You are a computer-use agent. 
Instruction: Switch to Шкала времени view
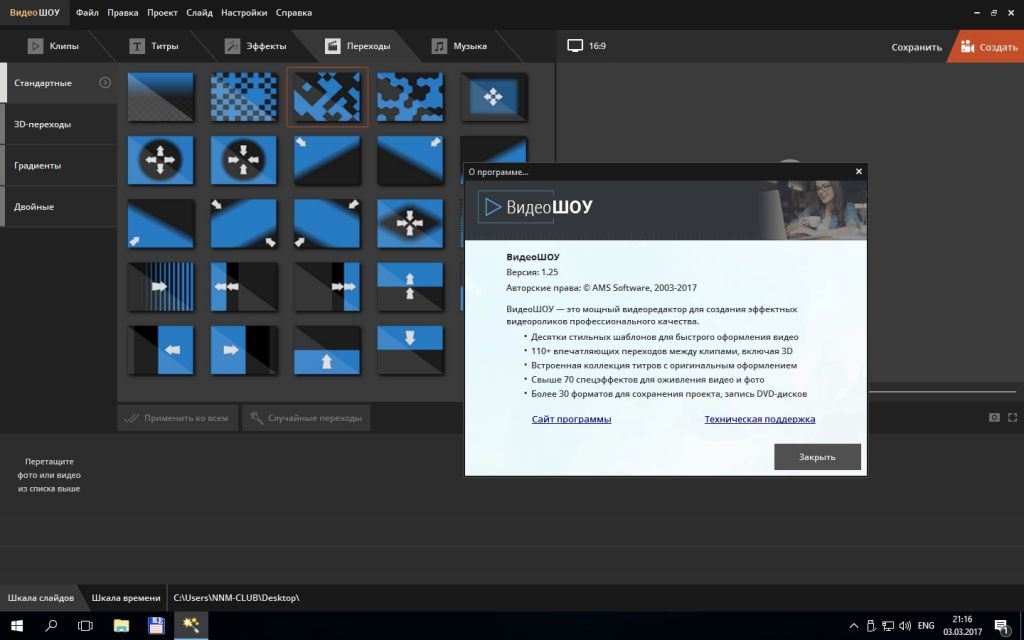(125, 598)
